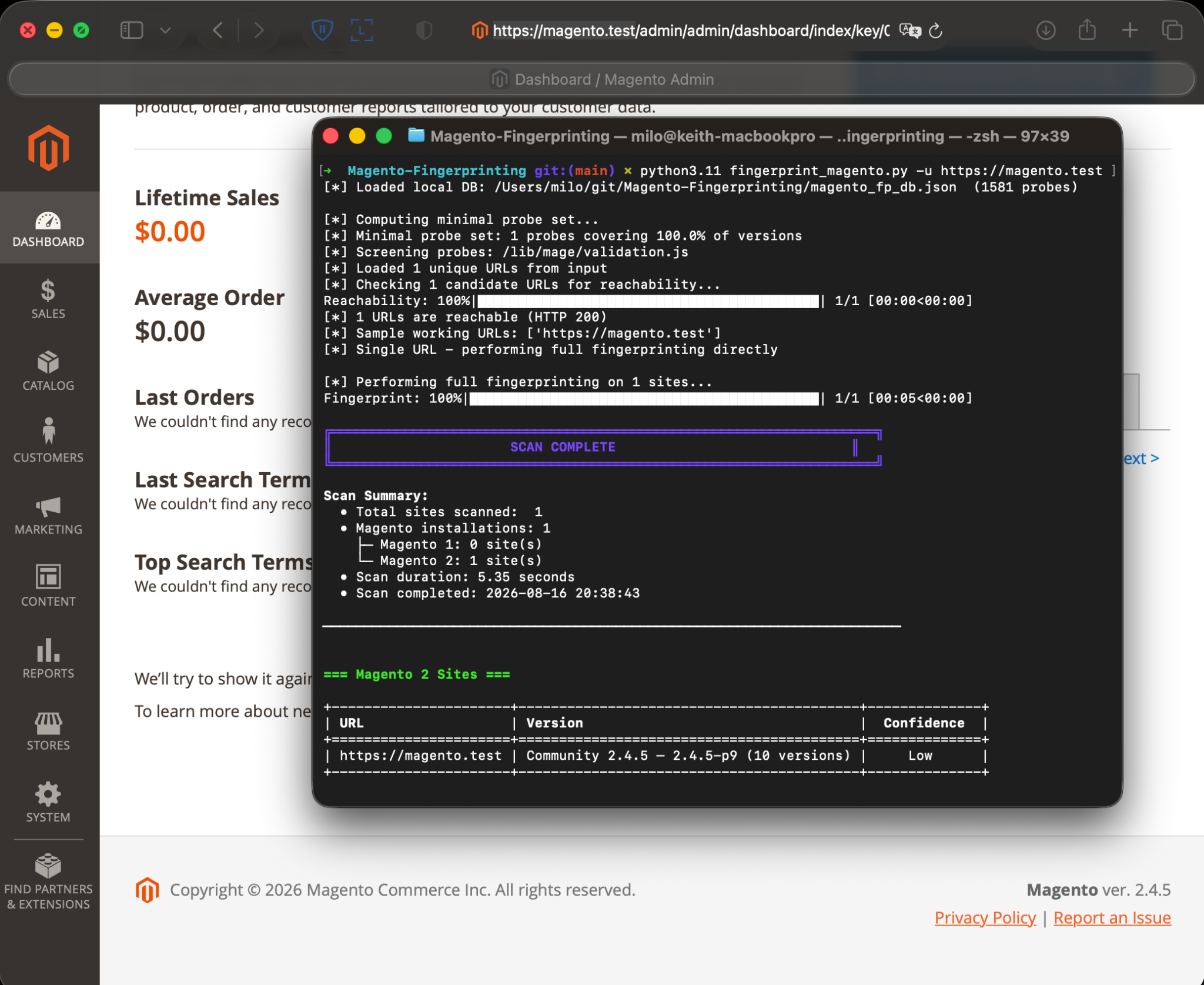Open the Stores menu
The width and height of the screenshot is (1204, 985).
click(x=49, y=732)
